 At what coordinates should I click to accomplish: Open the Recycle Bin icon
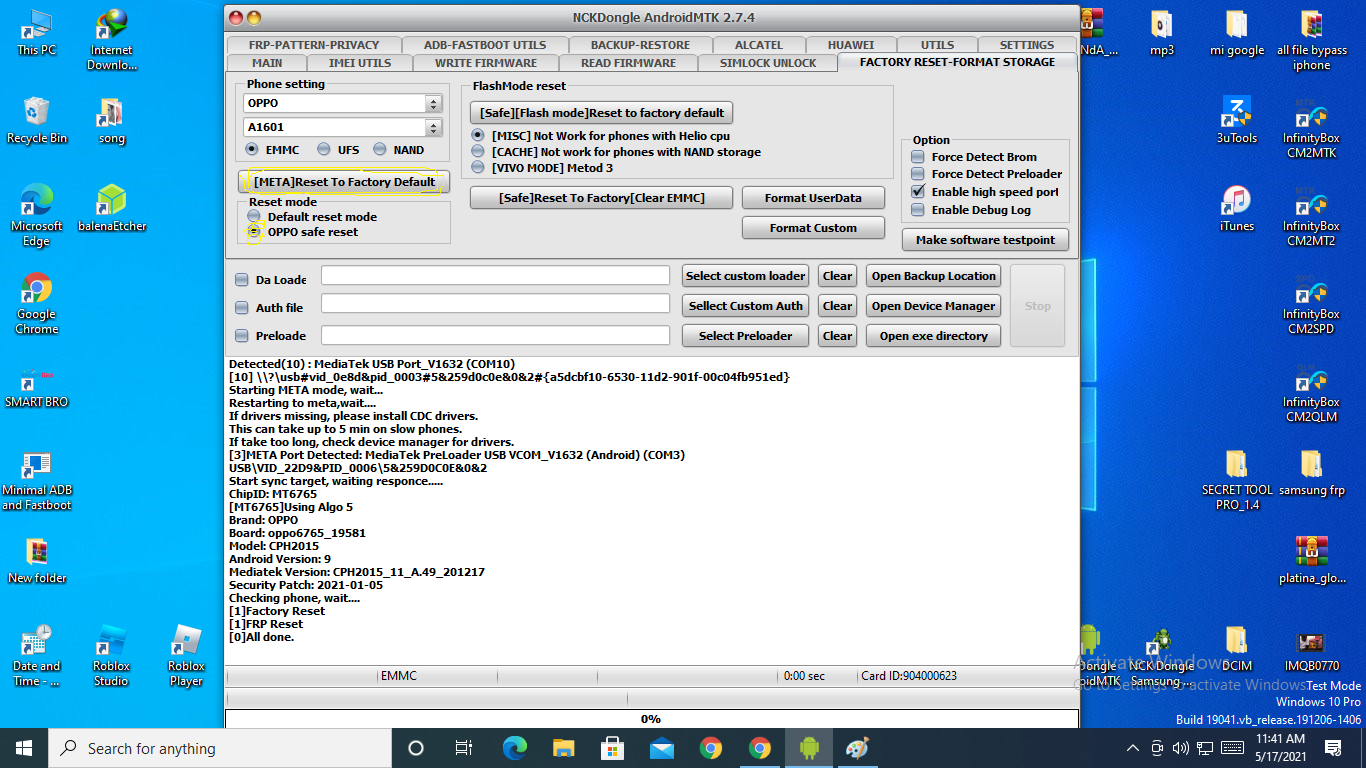tap(37, 121)
